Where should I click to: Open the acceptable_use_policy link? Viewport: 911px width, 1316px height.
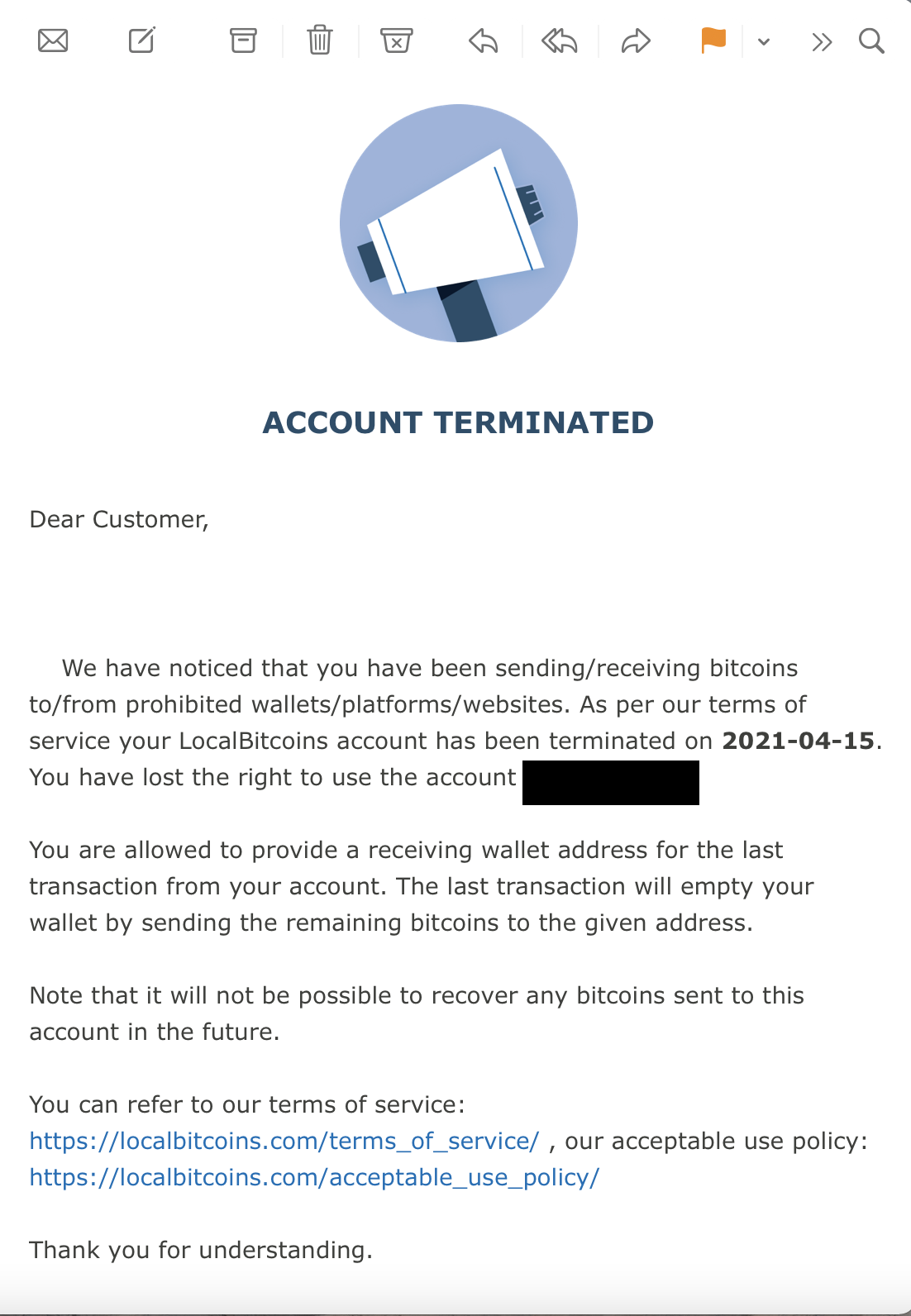pos(314,1177)
